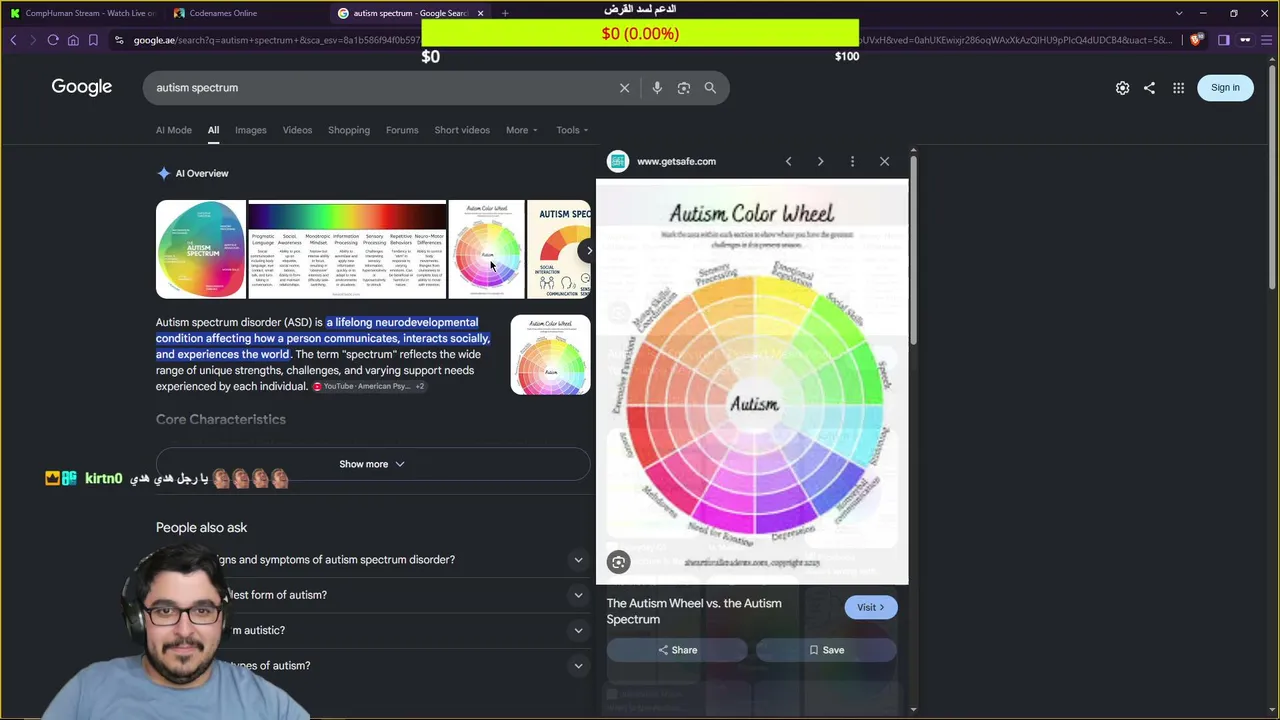Open color wheel thumbnail beside definition

point(551,355)
